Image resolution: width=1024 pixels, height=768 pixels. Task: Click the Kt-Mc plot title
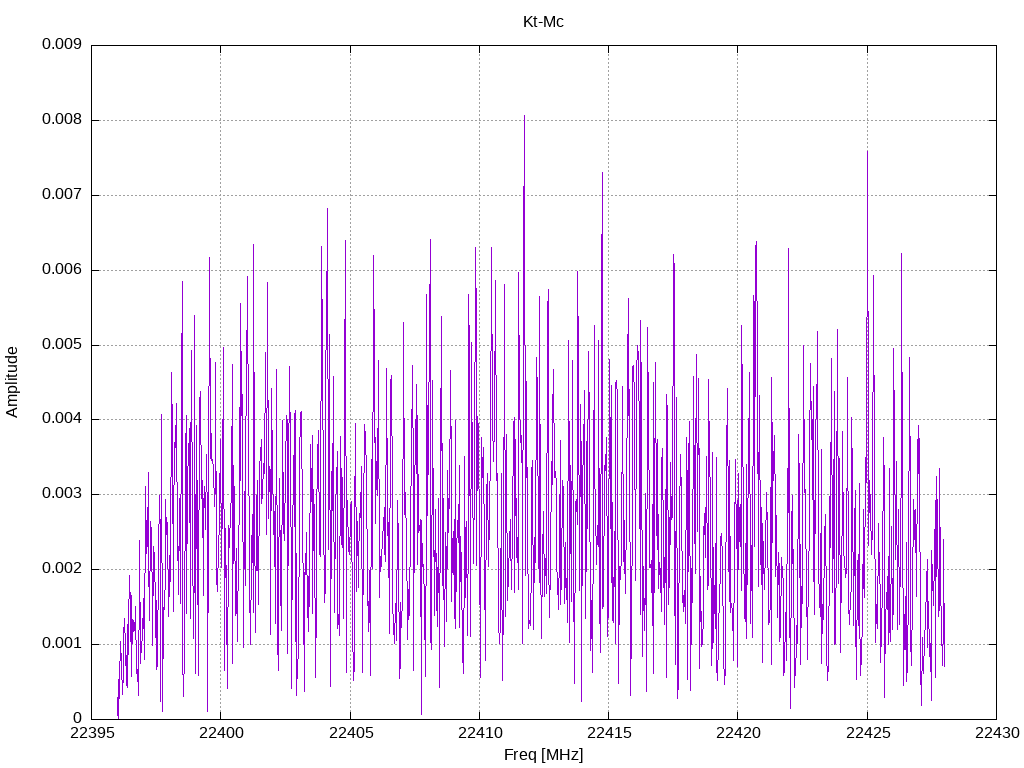coord(543,22)
